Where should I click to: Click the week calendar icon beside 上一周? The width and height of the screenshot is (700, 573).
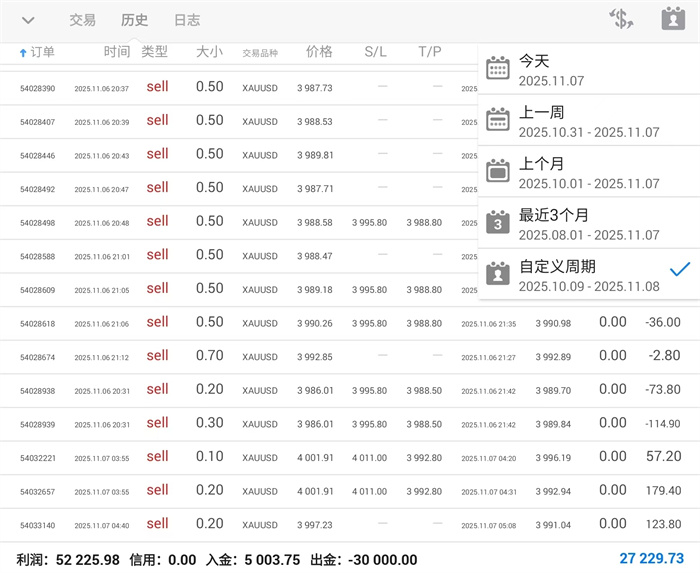[x=498, y=119]
